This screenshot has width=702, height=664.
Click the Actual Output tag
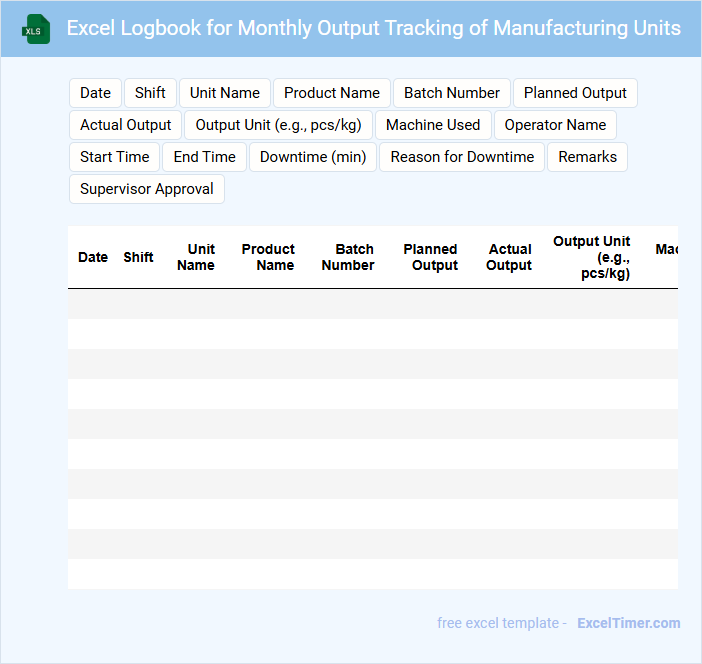tap(126, 125)
